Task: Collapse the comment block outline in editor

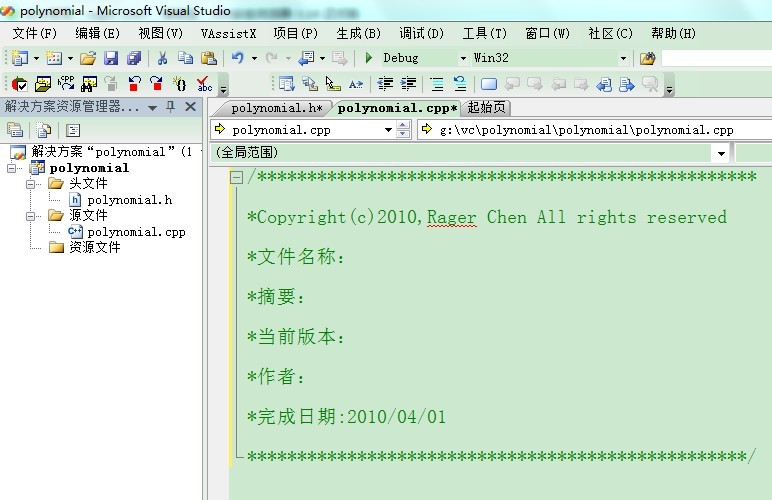Action: 237,177
